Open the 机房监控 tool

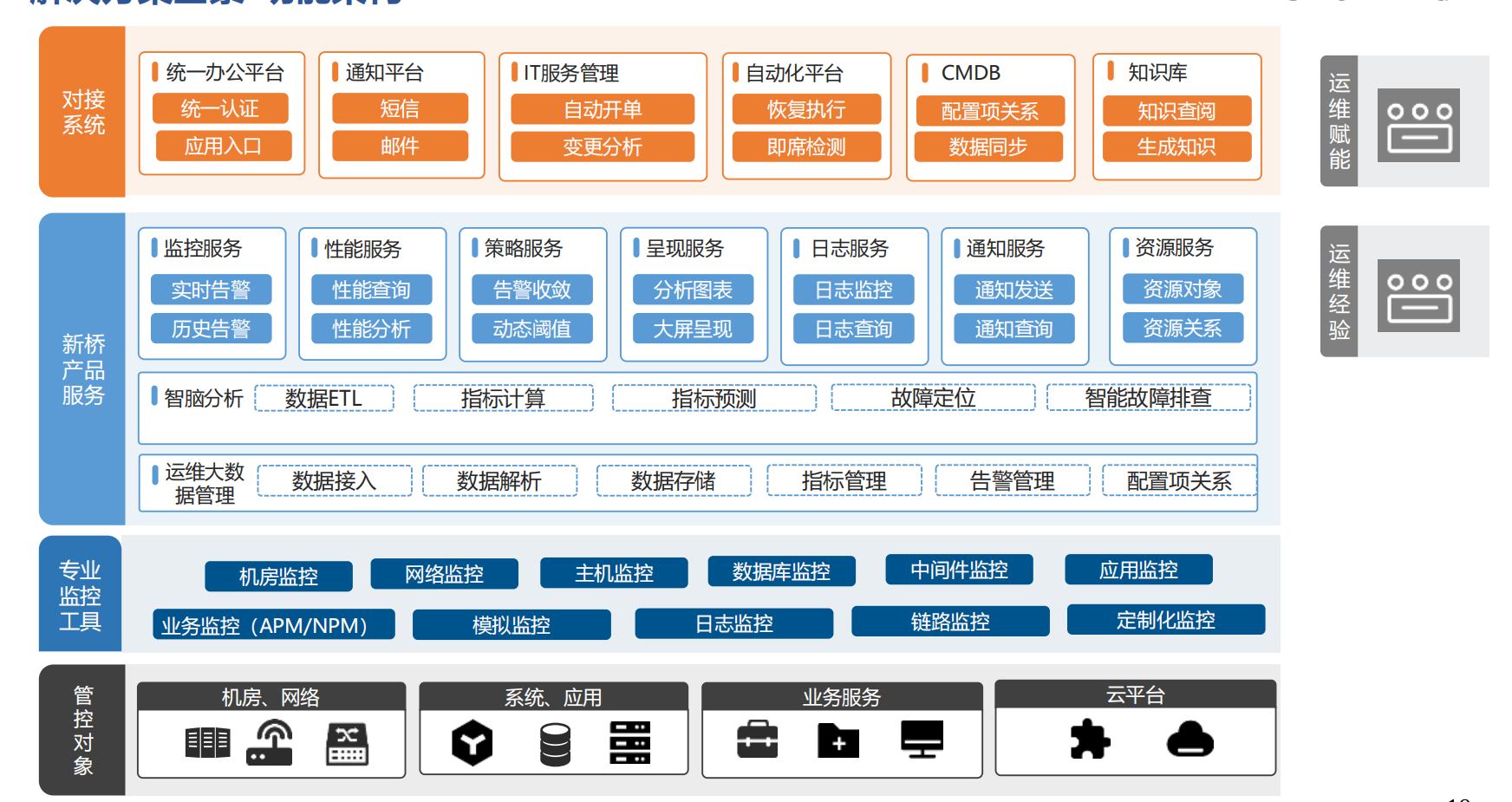coord(278,577)
